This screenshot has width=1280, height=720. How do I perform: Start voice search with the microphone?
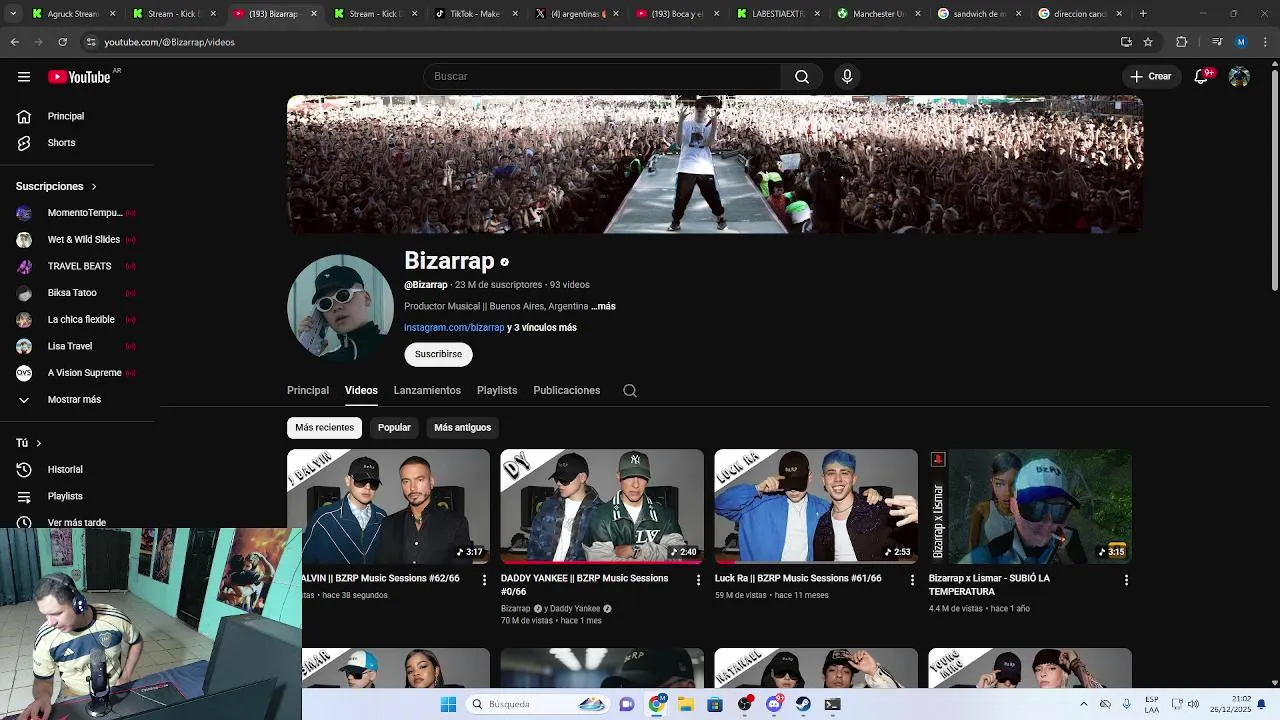tap(847, 77)
